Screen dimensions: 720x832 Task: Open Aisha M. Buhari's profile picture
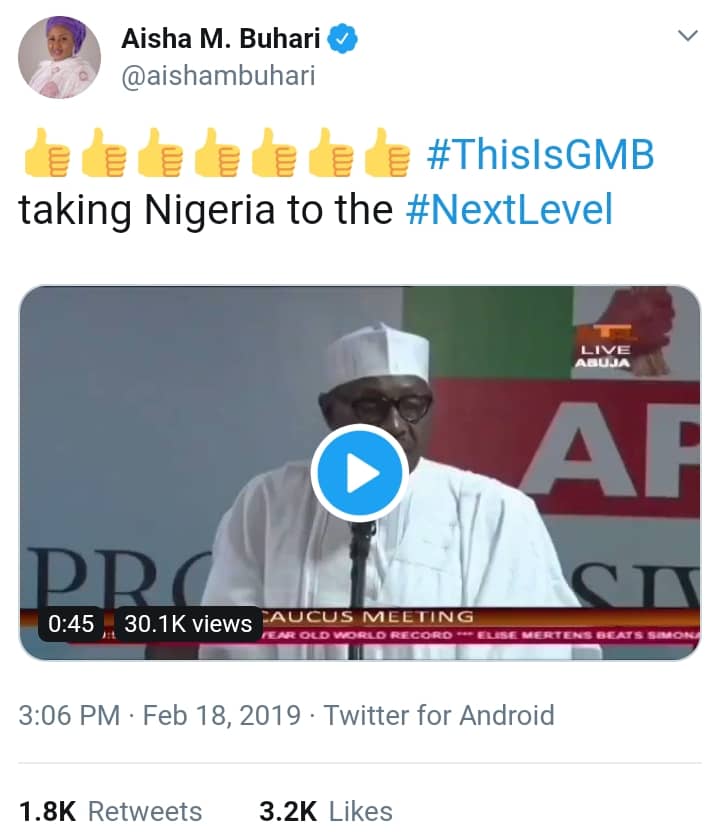pyautogui.click(x=59, y=57)
